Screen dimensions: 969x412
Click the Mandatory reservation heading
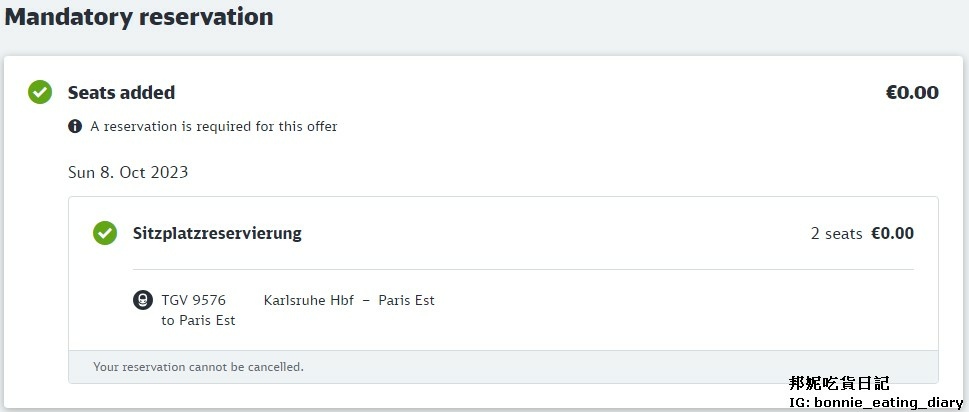coord(139,17)
